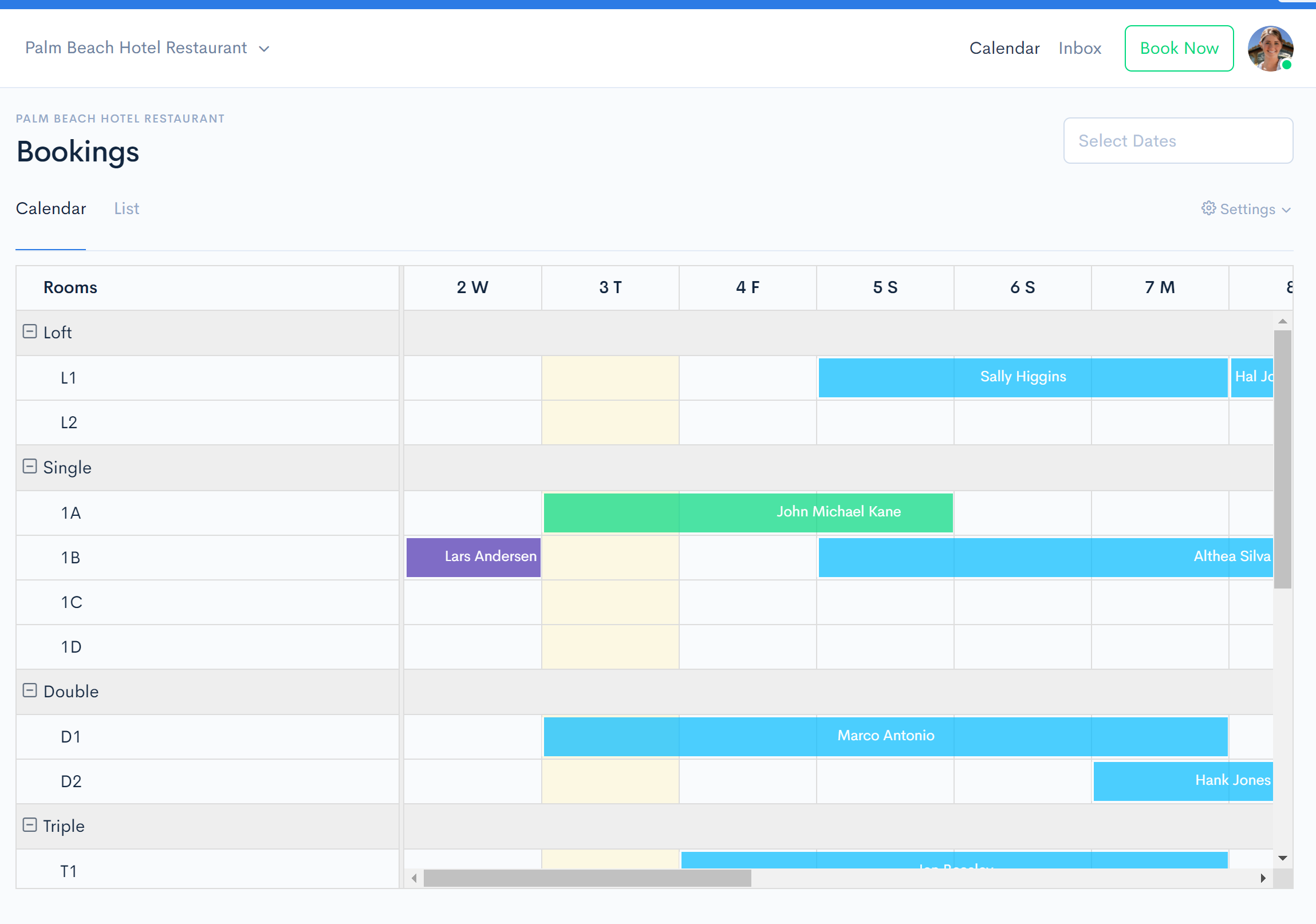Collapse the Double room group
Image resolution: width=1316 pixels, height=924 pixels.
click(x=28, y=691)
